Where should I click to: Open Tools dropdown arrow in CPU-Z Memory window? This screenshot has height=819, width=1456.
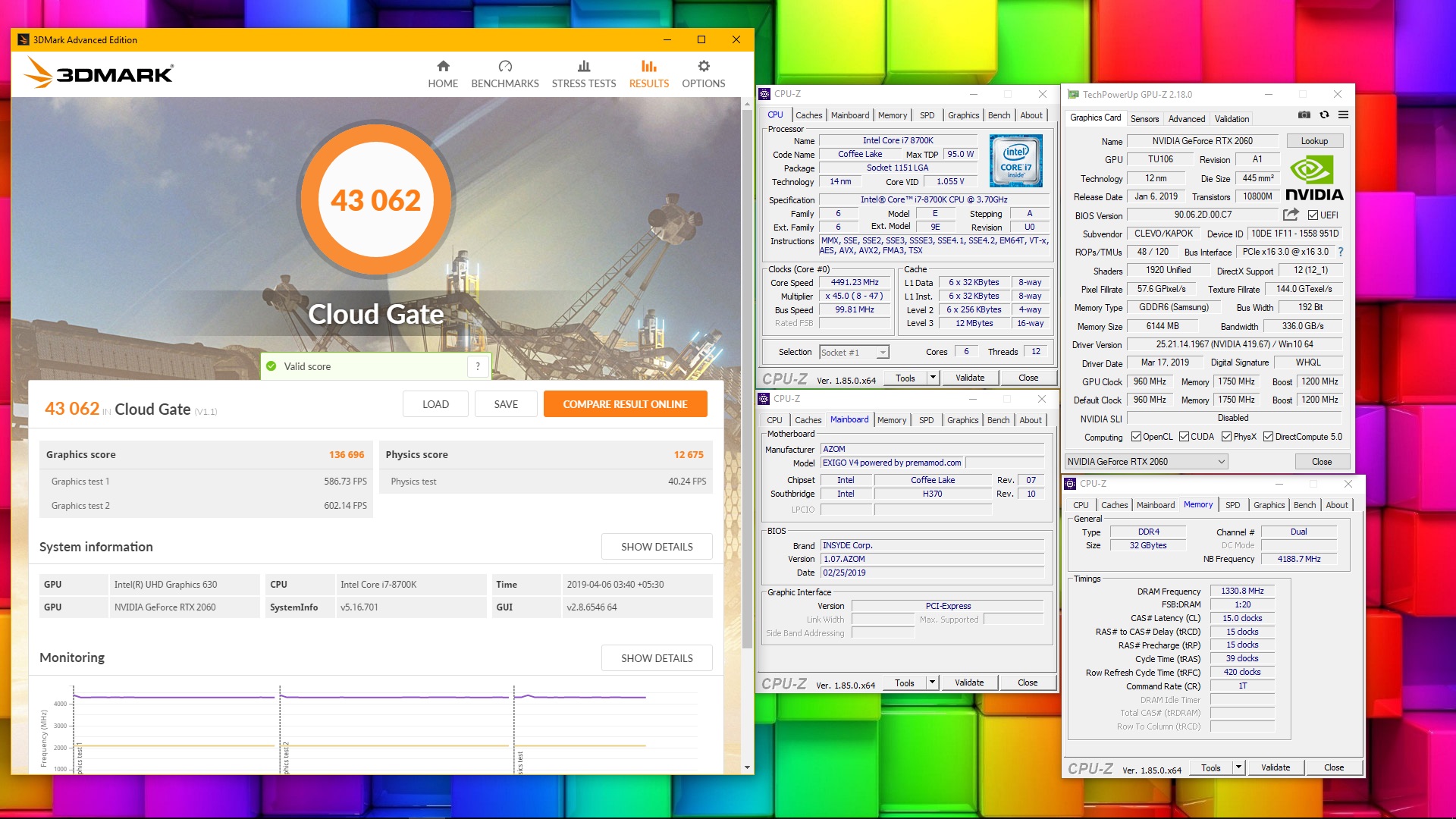1238,767
